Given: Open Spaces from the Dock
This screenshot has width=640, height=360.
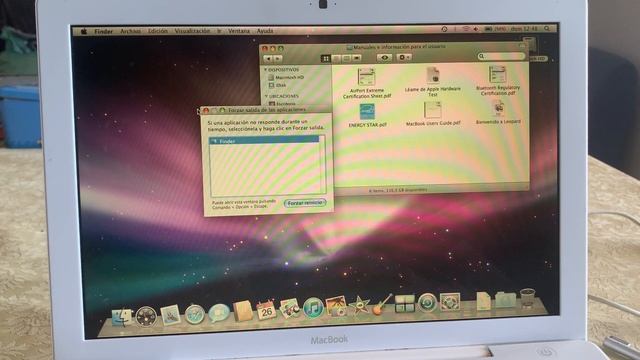Looking at the screenshot, I should 405,304.
